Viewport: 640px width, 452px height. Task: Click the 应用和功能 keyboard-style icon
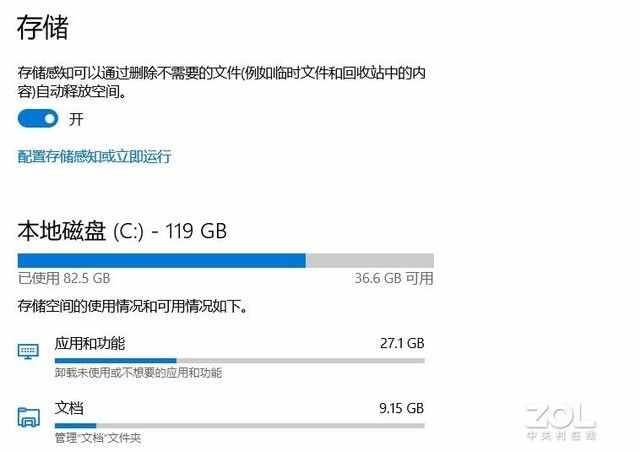(28, 352)
